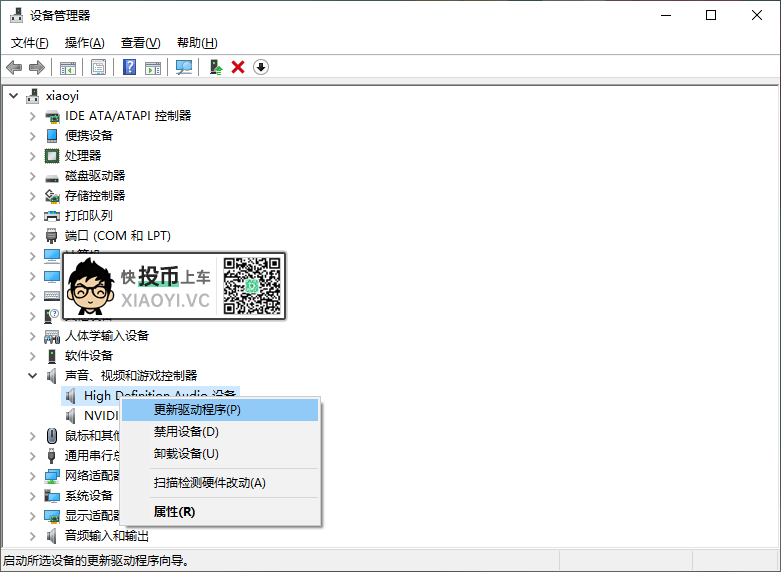This screenshot has width=781, height=572.
Task: Choose 属性(R) from context menu
Action: pos(220,512)
